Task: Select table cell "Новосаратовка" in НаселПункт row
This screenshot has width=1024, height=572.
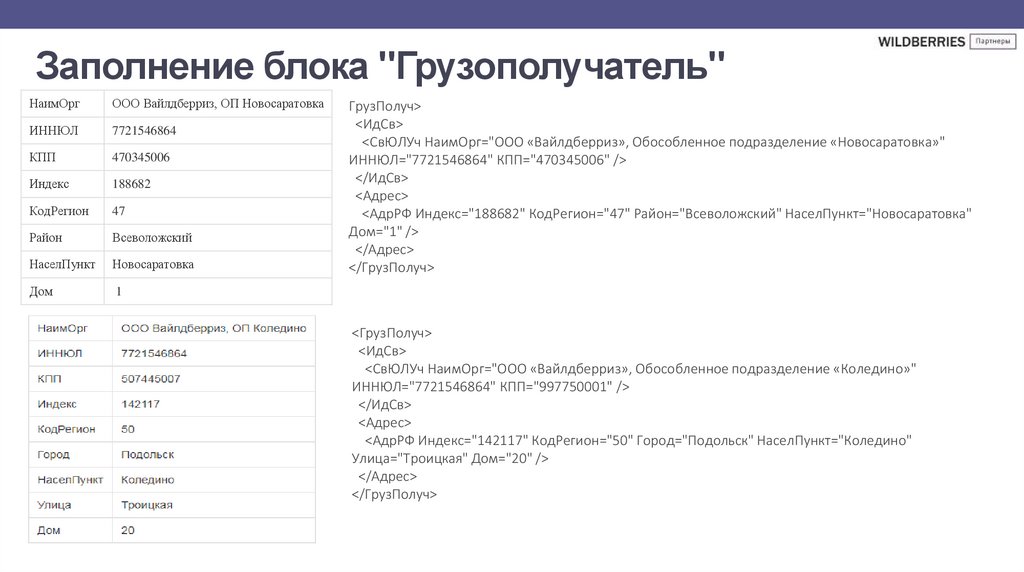Action: [x=153, y=264]
